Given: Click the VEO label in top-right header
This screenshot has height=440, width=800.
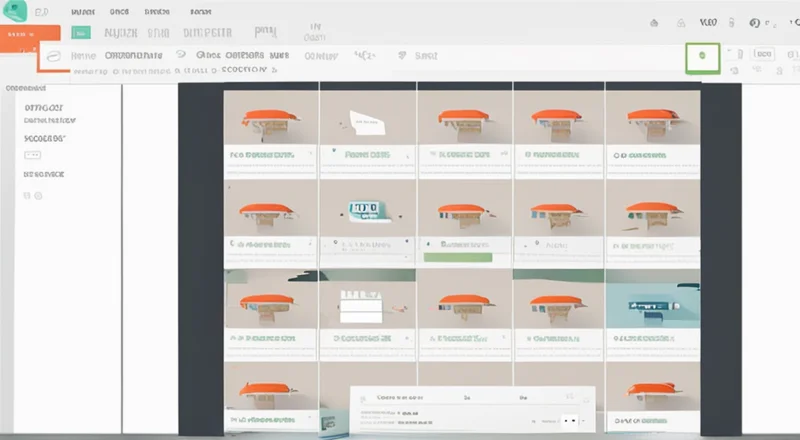Looking at the screenshot, I should (709, 21).
